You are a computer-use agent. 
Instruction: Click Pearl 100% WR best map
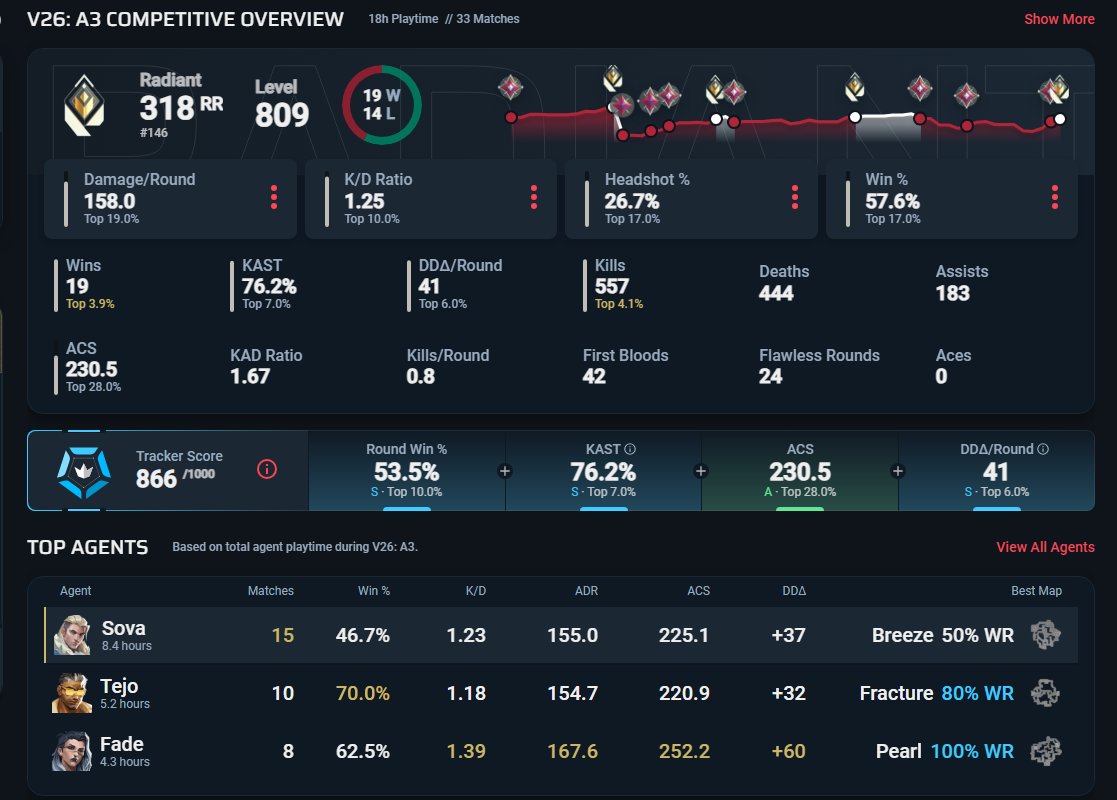tap(945, 751)
